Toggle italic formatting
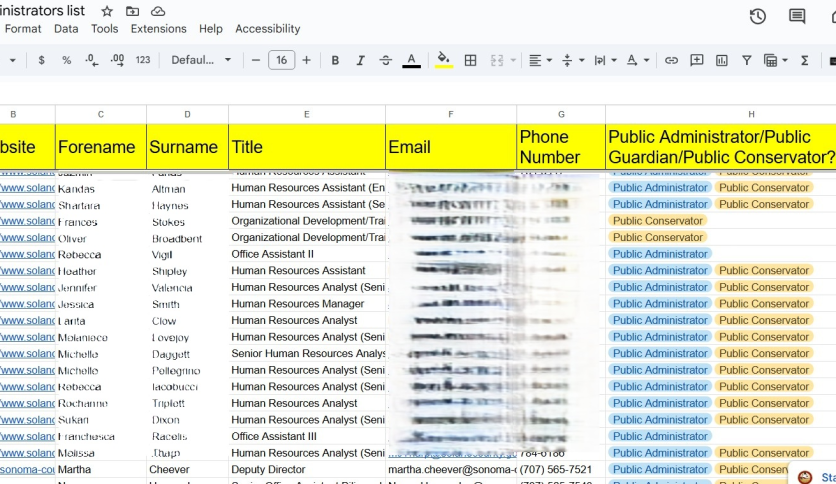The image size is (836, 484). (360, 60)
